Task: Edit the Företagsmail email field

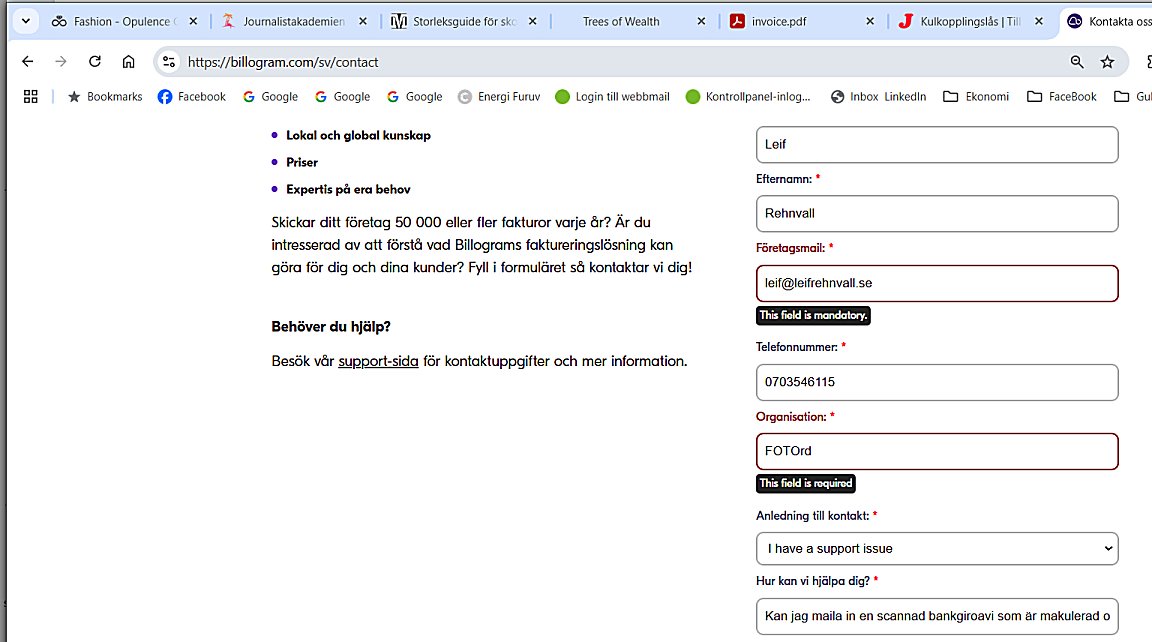Action: 937,284
